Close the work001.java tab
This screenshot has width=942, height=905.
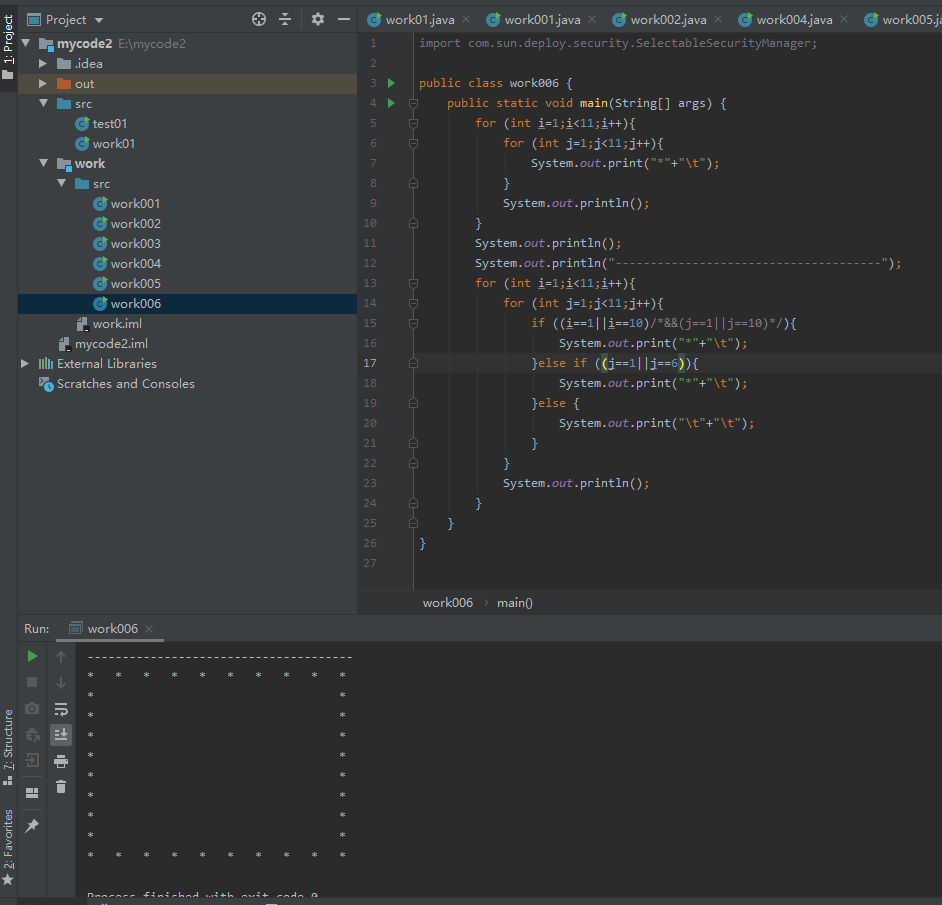(592, 20)
